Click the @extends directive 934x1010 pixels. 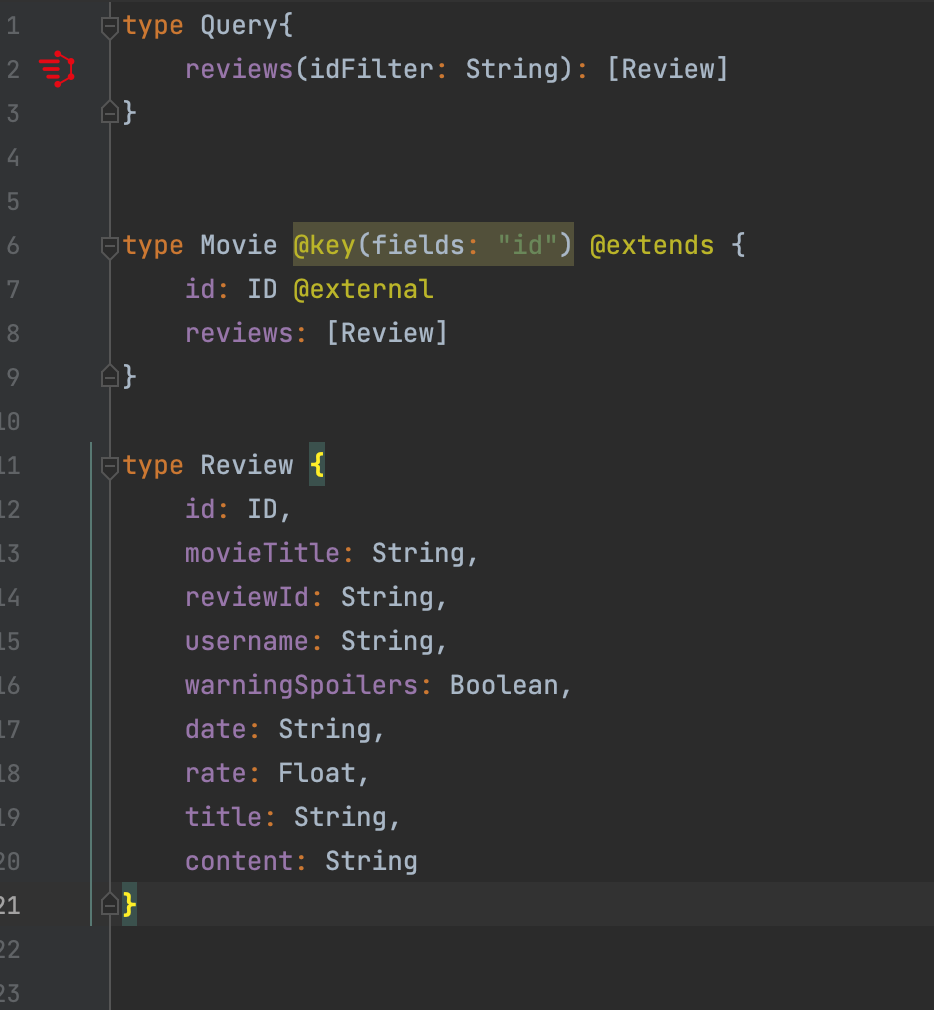(652, 246)
